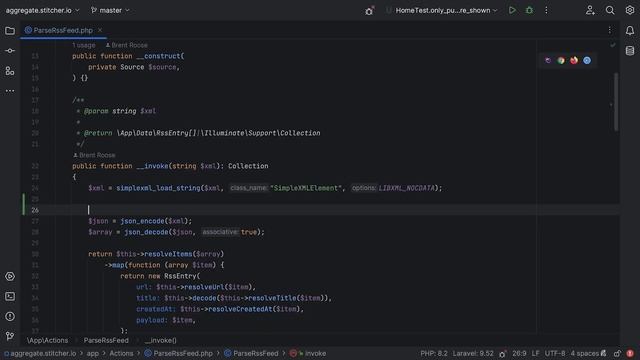Click the RssEntry class name

click(180, 276)
